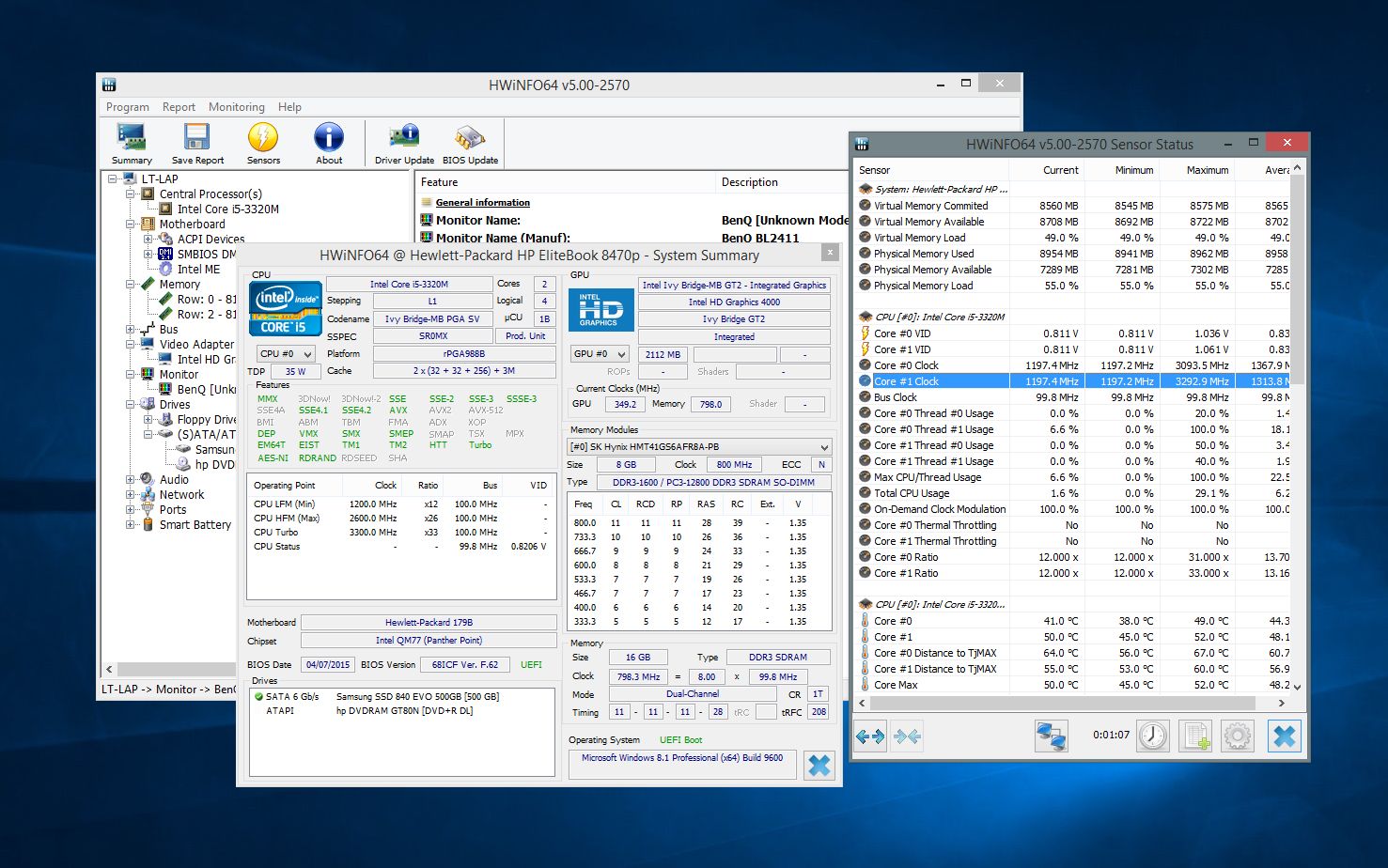Click the Current column header in Sensor Status
This screenshot has height=868, width=1388.
pyautogui.click(x=1047, y=170)
